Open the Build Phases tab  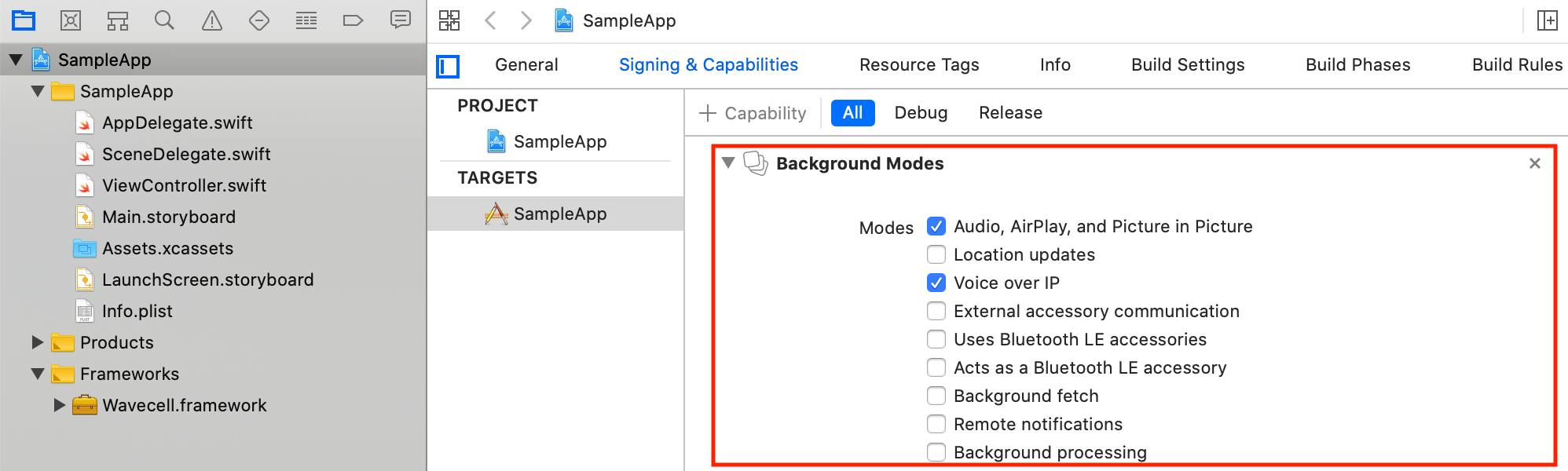(x=1358, y=65)
